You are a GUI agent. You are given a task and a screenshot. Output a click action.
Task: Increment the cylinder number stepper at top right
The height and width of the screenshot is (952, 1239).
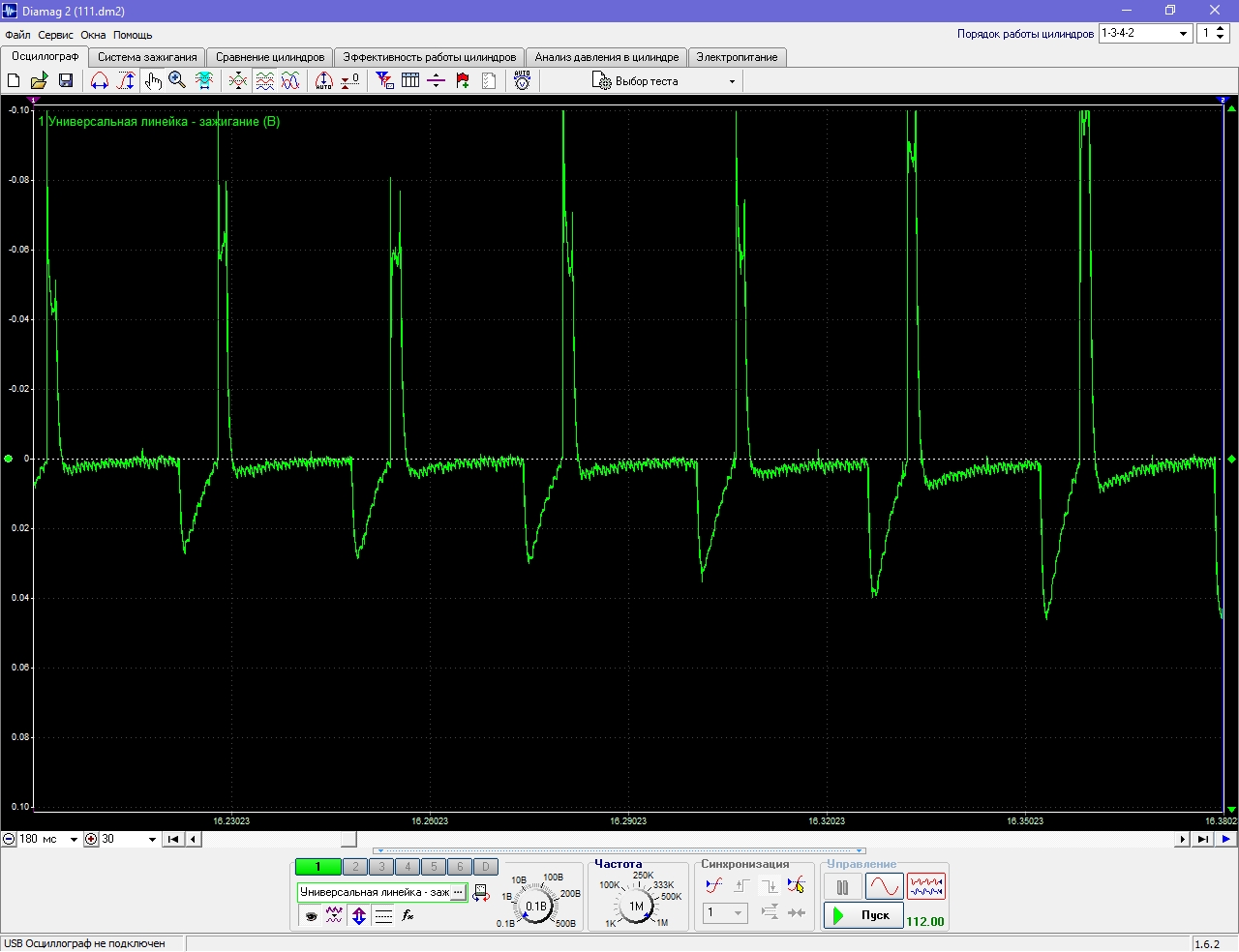(1221, 28)
